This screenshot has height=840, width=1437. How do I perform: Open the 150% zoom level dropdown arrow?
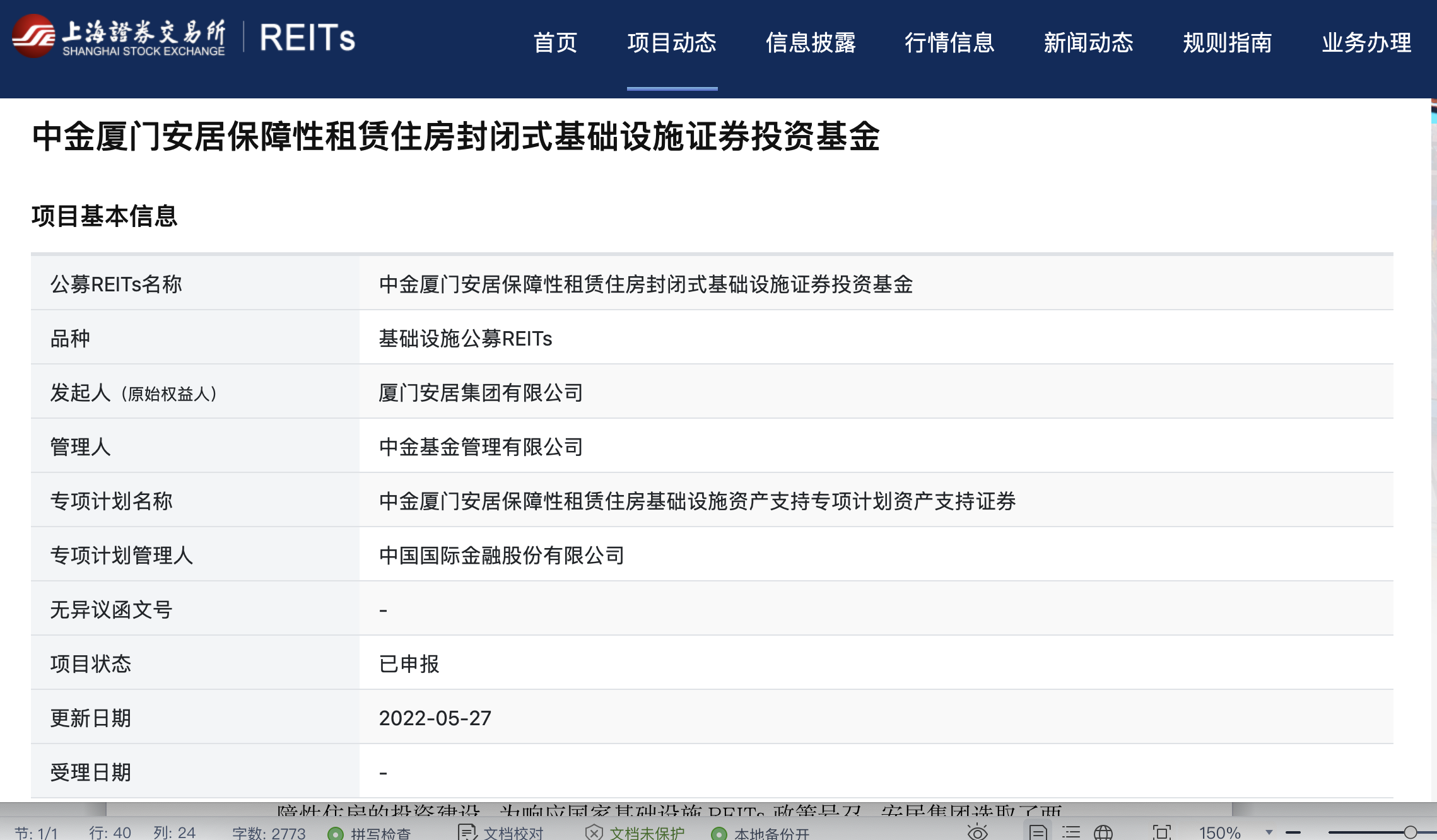coord(1269,832)
